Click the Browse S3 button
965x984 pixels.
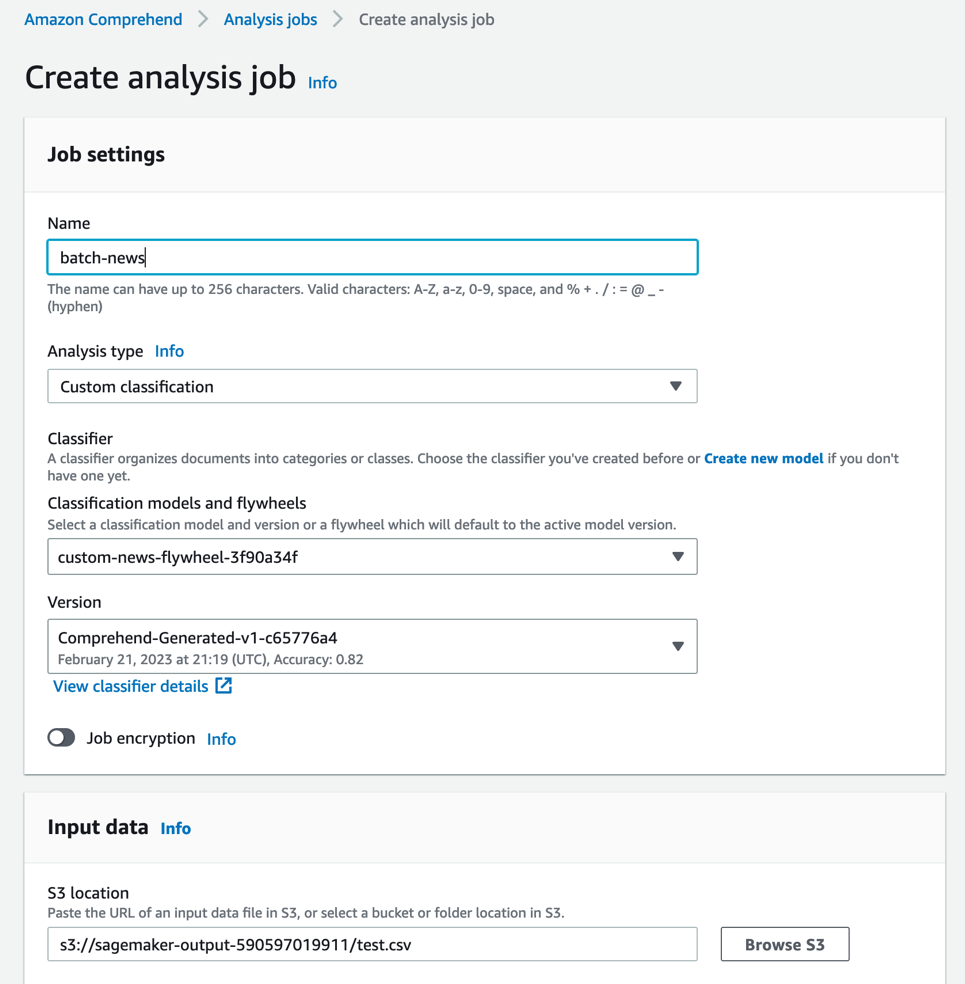[x=784, y=944]
